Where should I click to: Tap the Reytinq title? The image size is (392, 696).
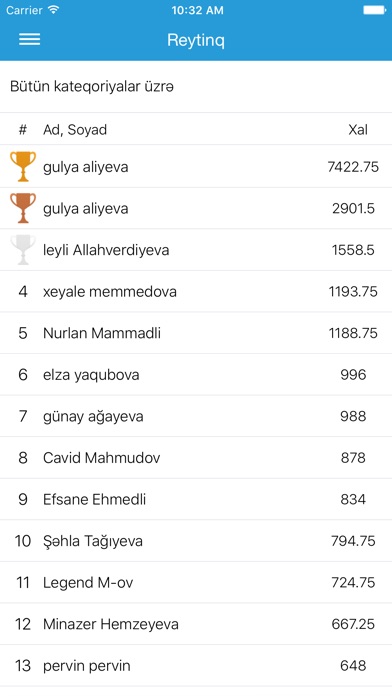pos(196,40)
